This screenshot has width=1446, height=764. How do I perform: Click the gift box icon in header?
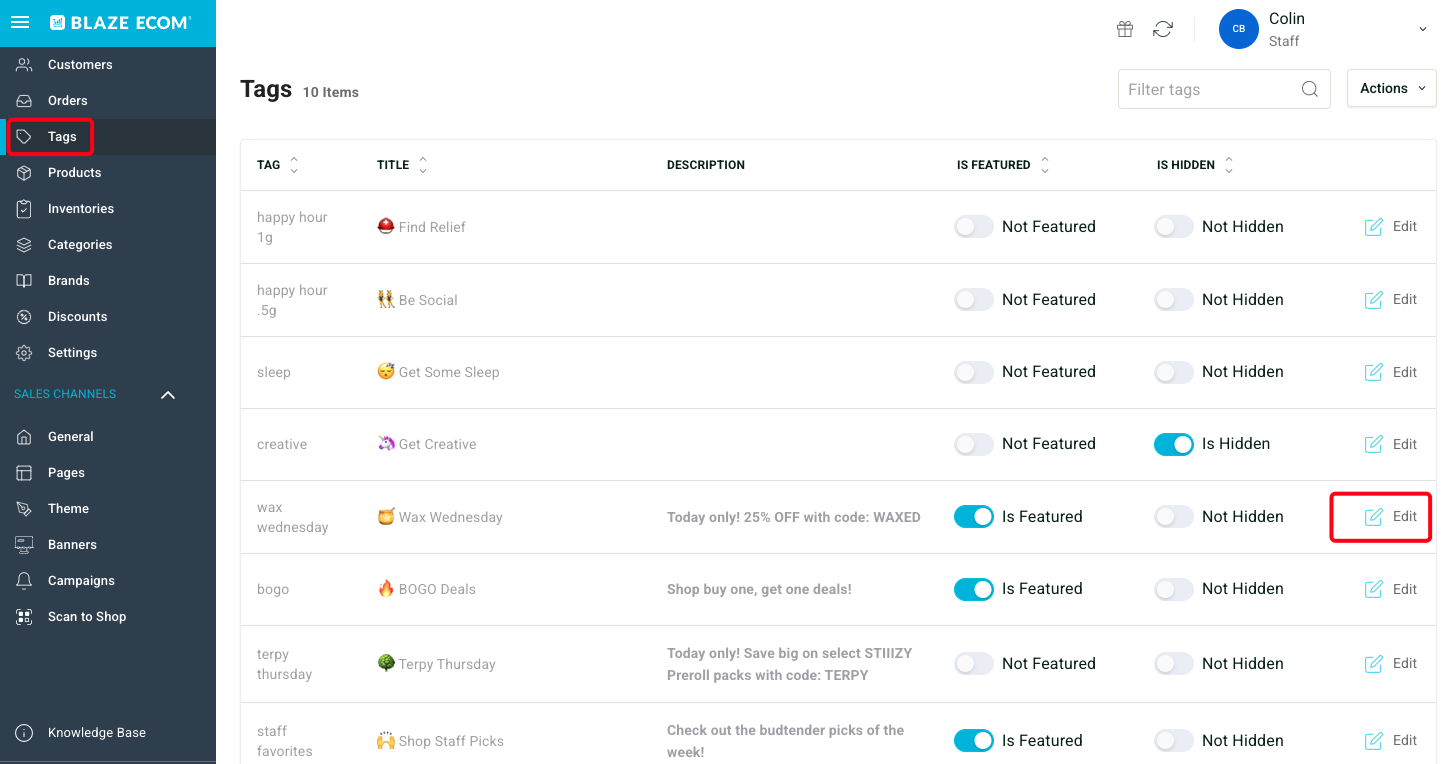tap(1125, 29)
